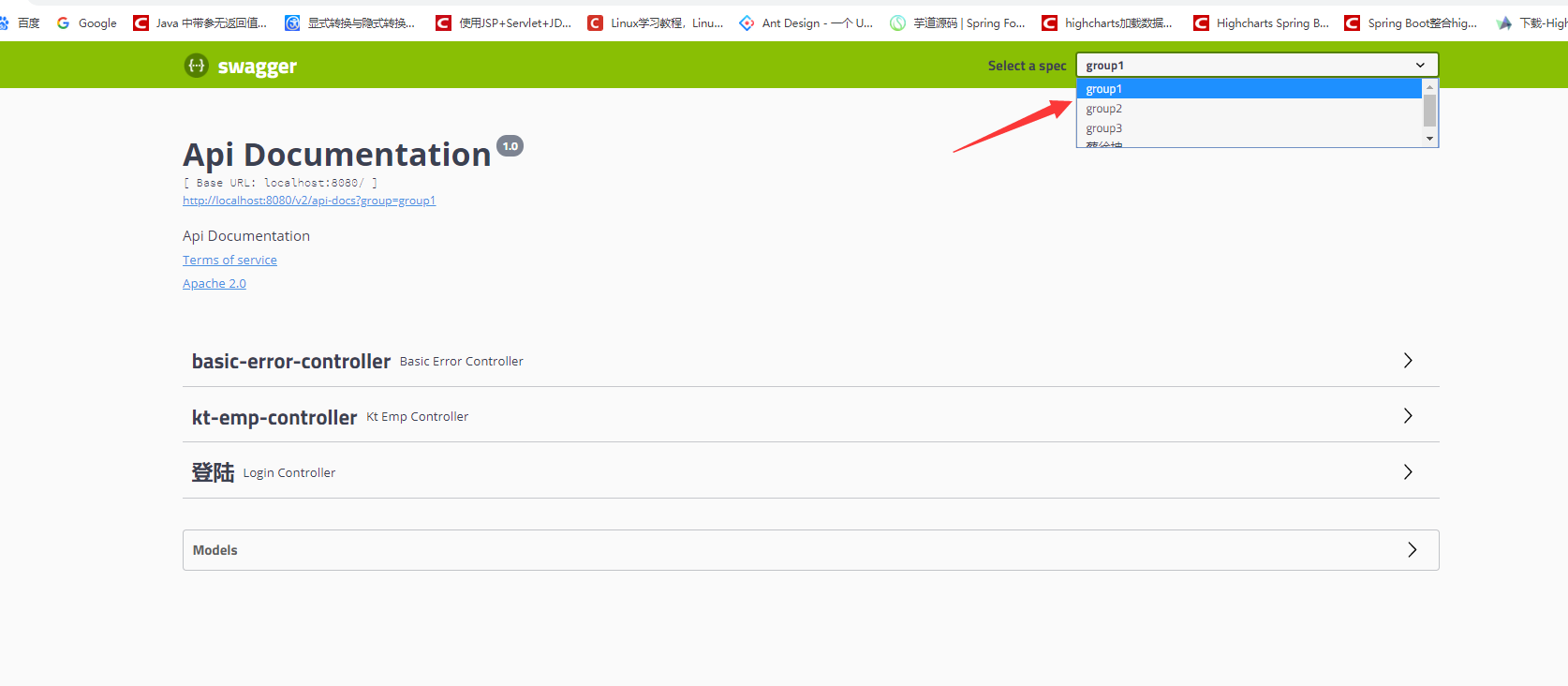Expand the Models section
This screenshot has width=1568, height=686.
point(811,550)
